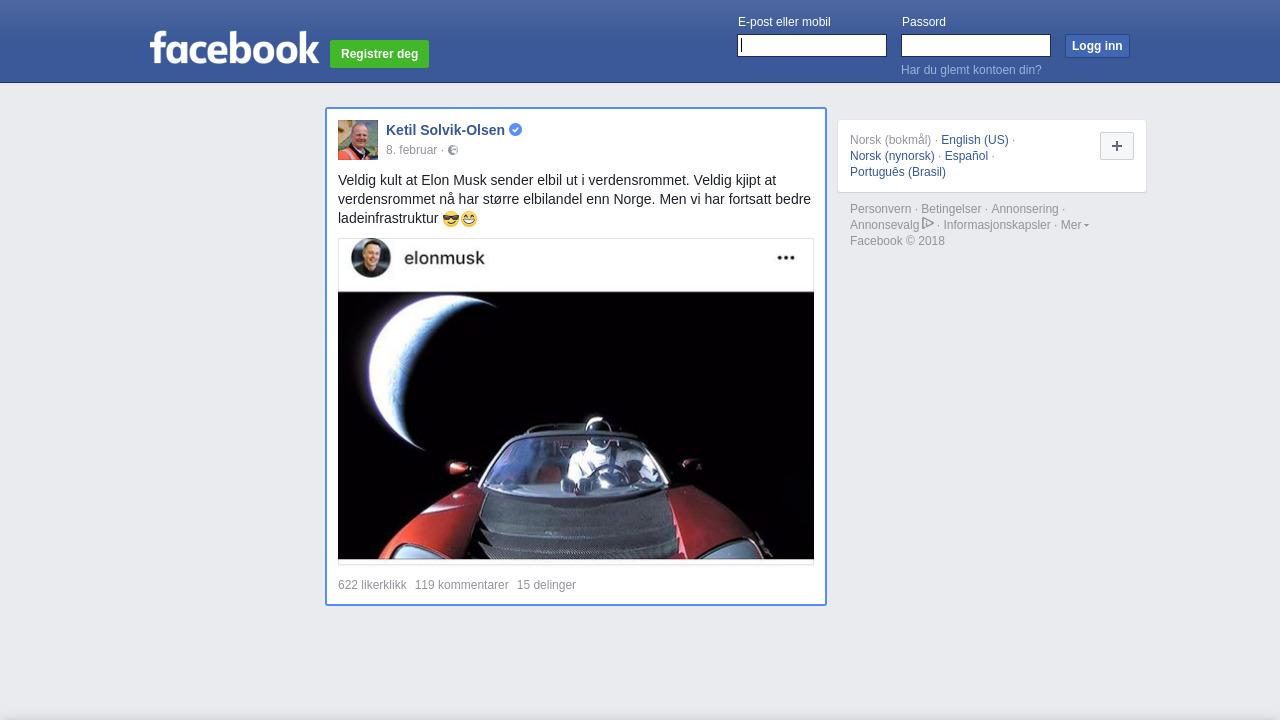Switch language to Norsk (nynorsk)
Viewport: 1280px width, 720px height.
tap(892, 156)
